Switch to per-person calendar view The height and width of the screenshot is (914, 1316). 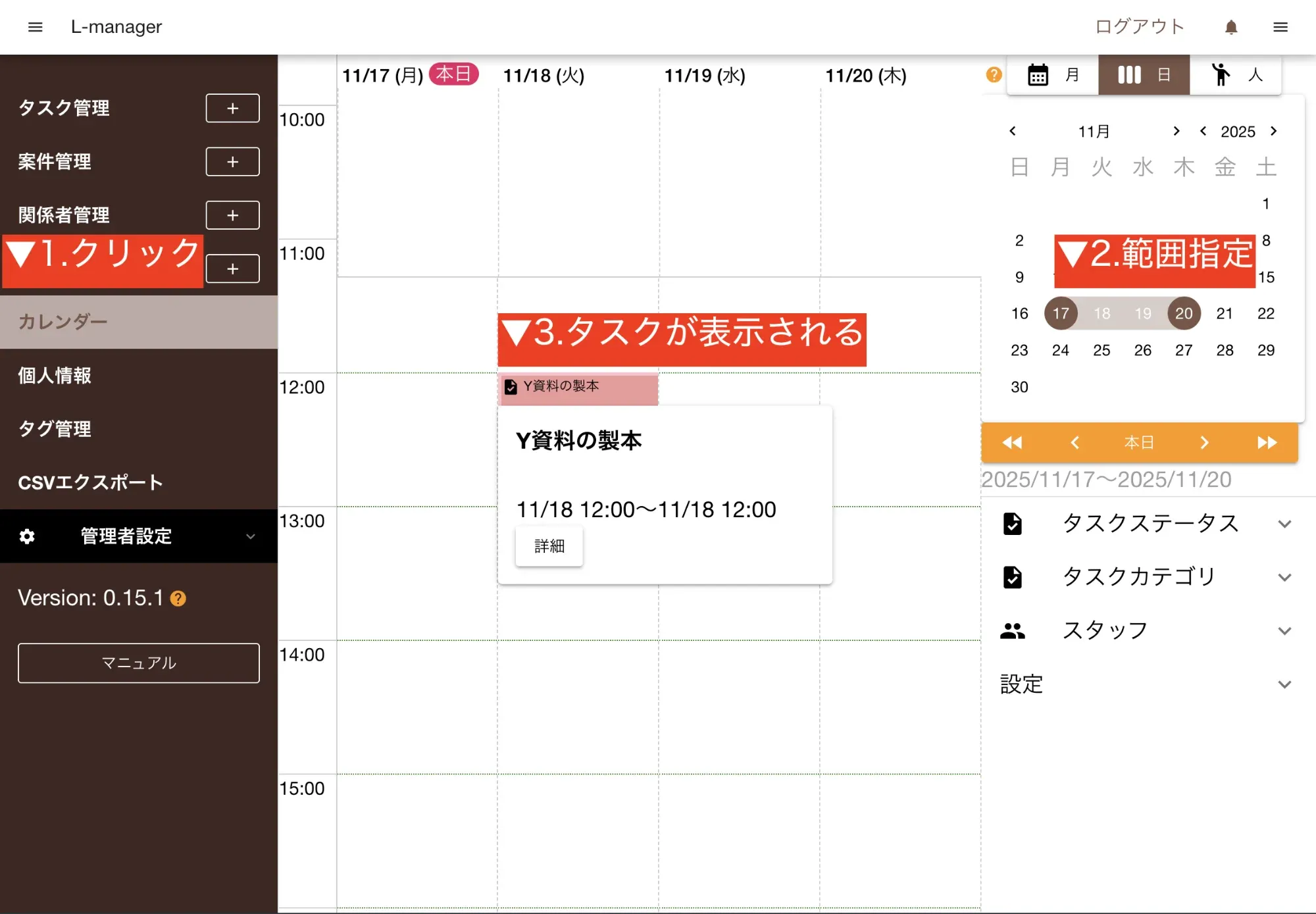click(1236, 75)
